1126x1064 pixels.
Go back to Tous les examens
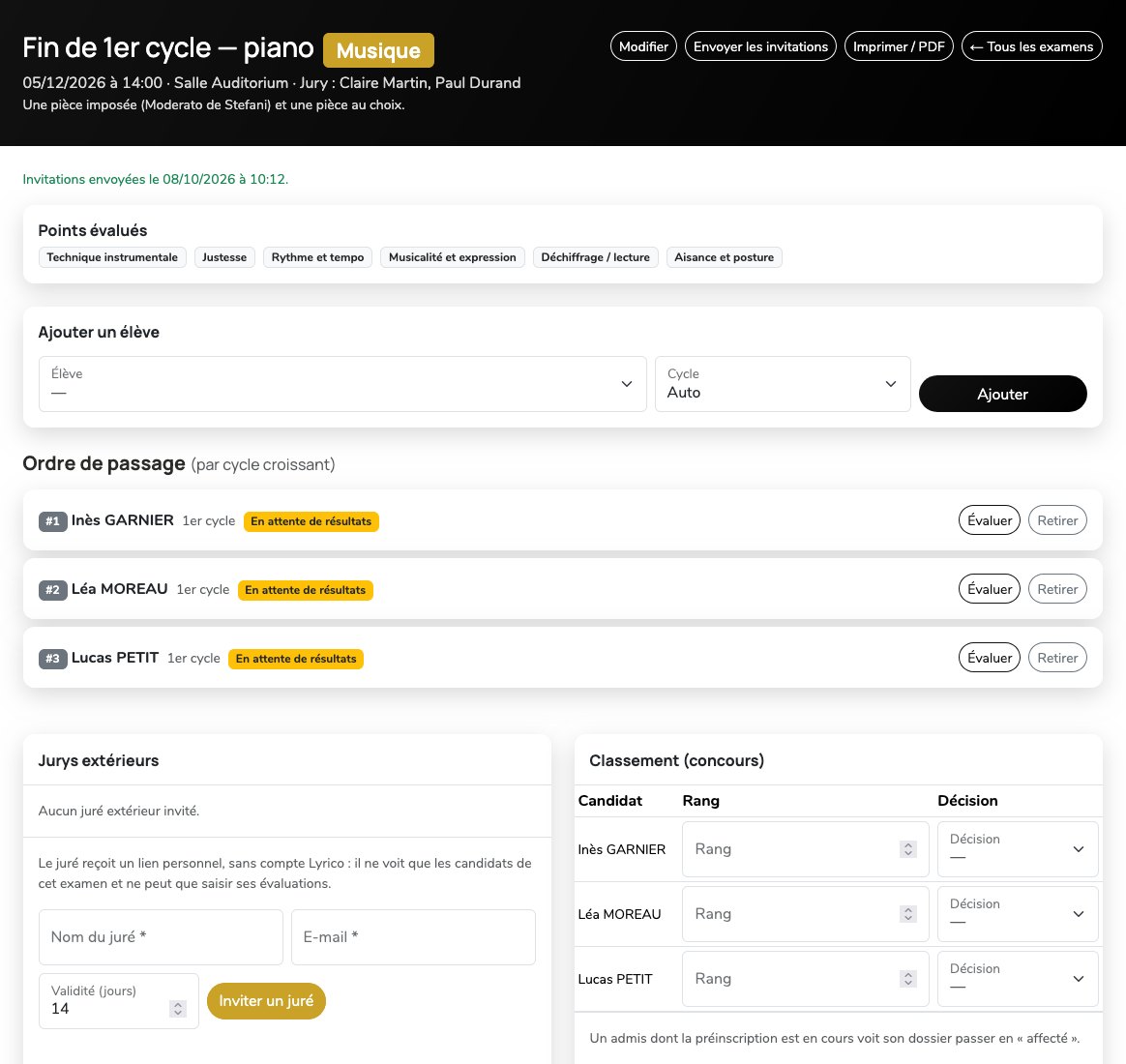coord(1031,46)
